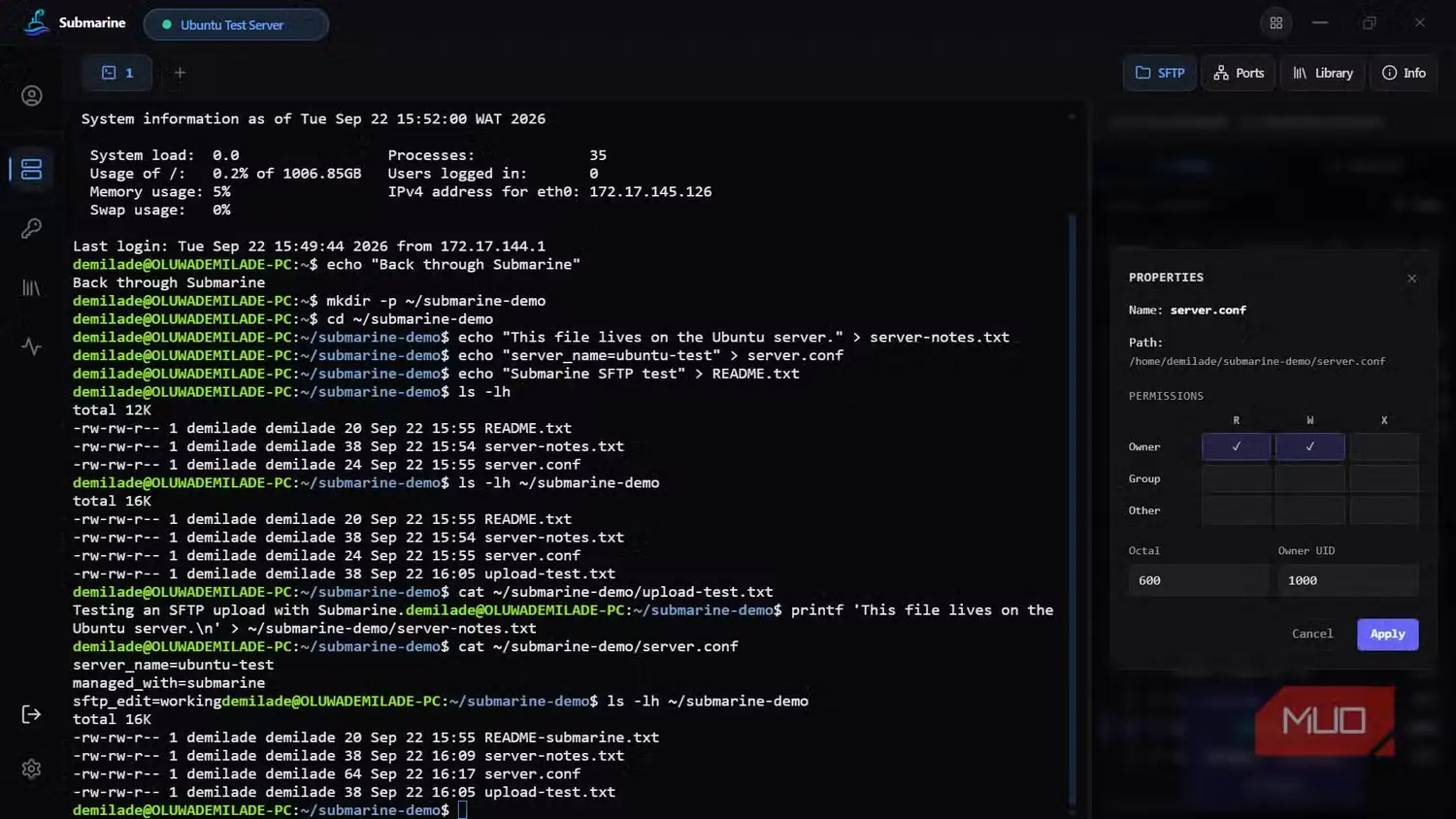Open the servers list sidebar icon
The height and width of the screenshot is (819, 1456).
[x=31, y=169]
